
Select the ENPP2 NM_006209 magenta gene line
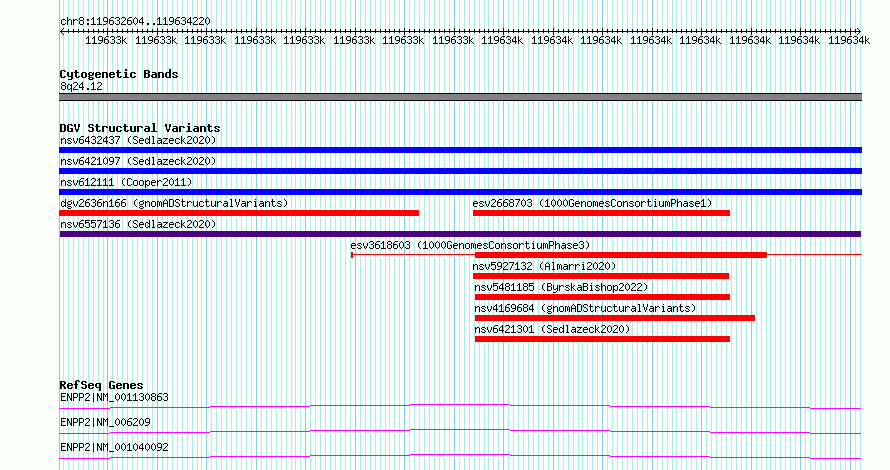click(460, 431)
